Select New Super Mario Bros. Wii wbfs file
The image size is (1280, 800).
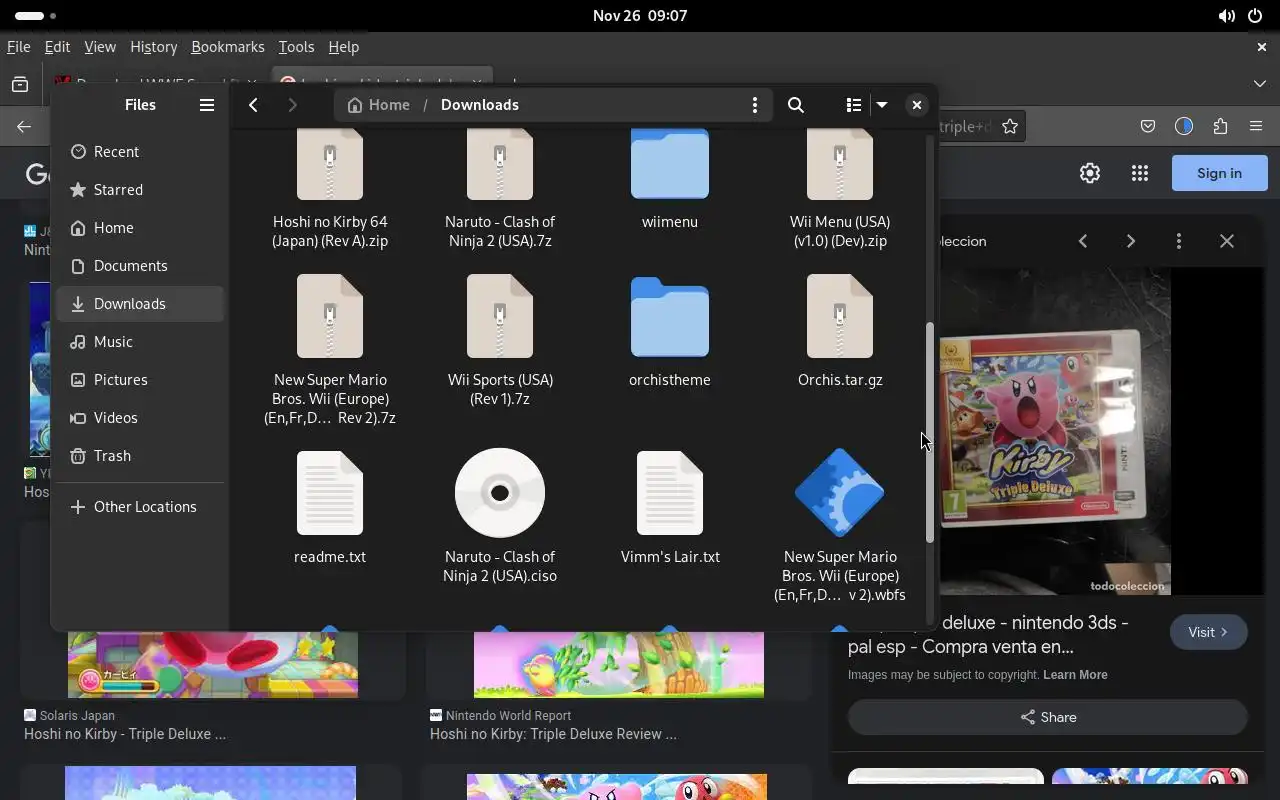coord(840,526)
